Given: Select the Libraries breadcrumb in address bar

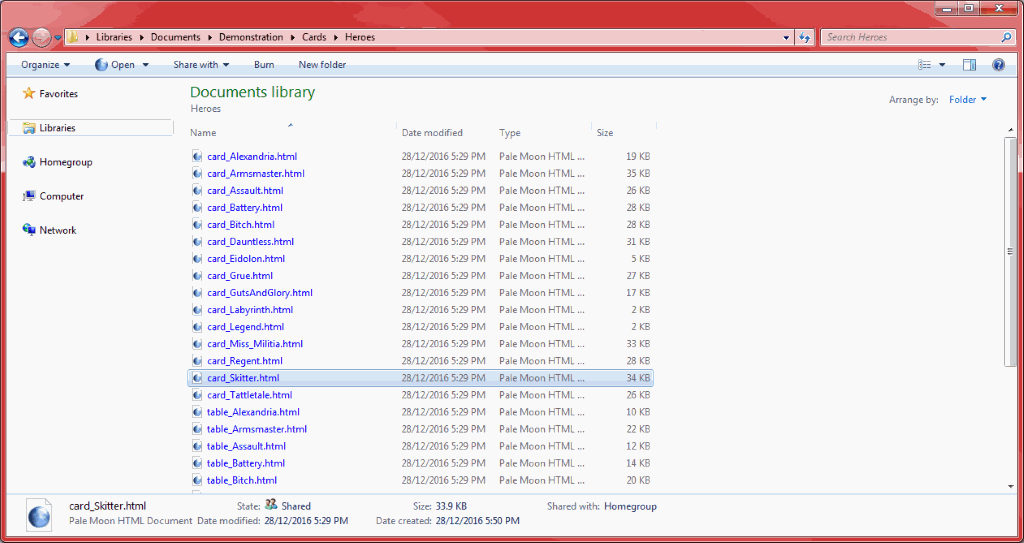Looking at the screenshot, I should click(114, 37).
